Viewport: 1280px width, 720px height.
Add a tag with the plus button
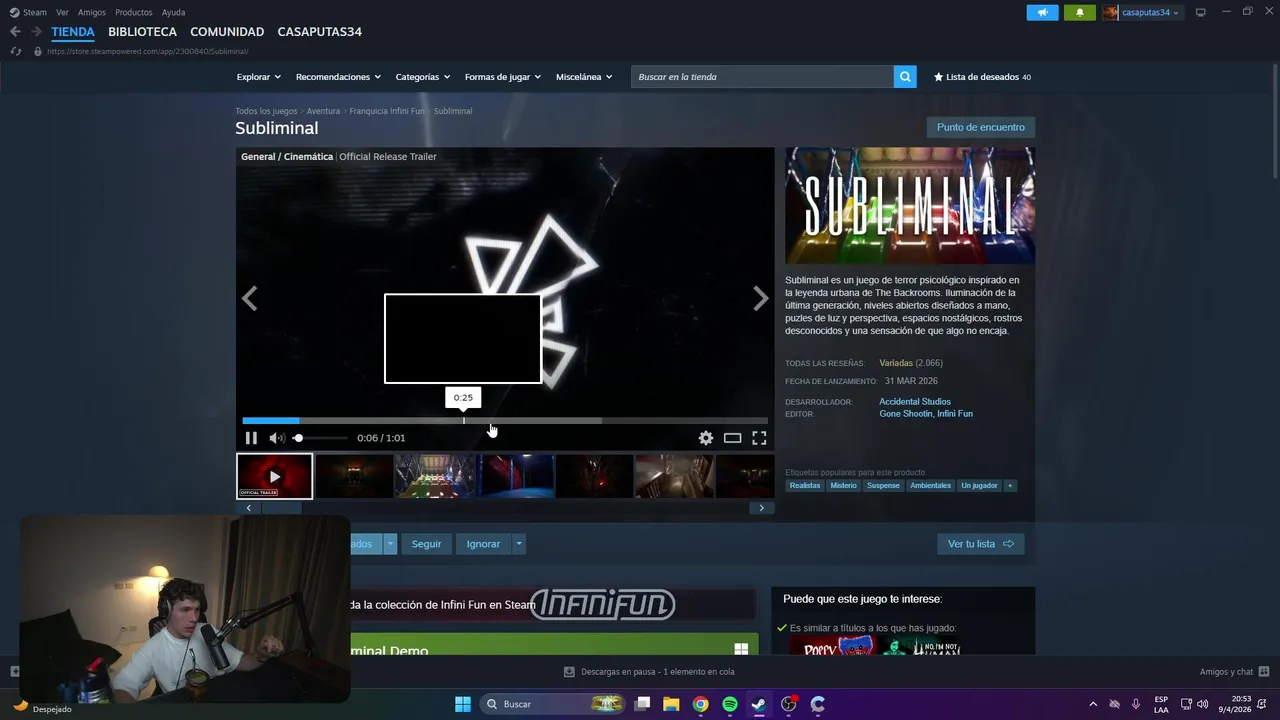point(1010,486)
